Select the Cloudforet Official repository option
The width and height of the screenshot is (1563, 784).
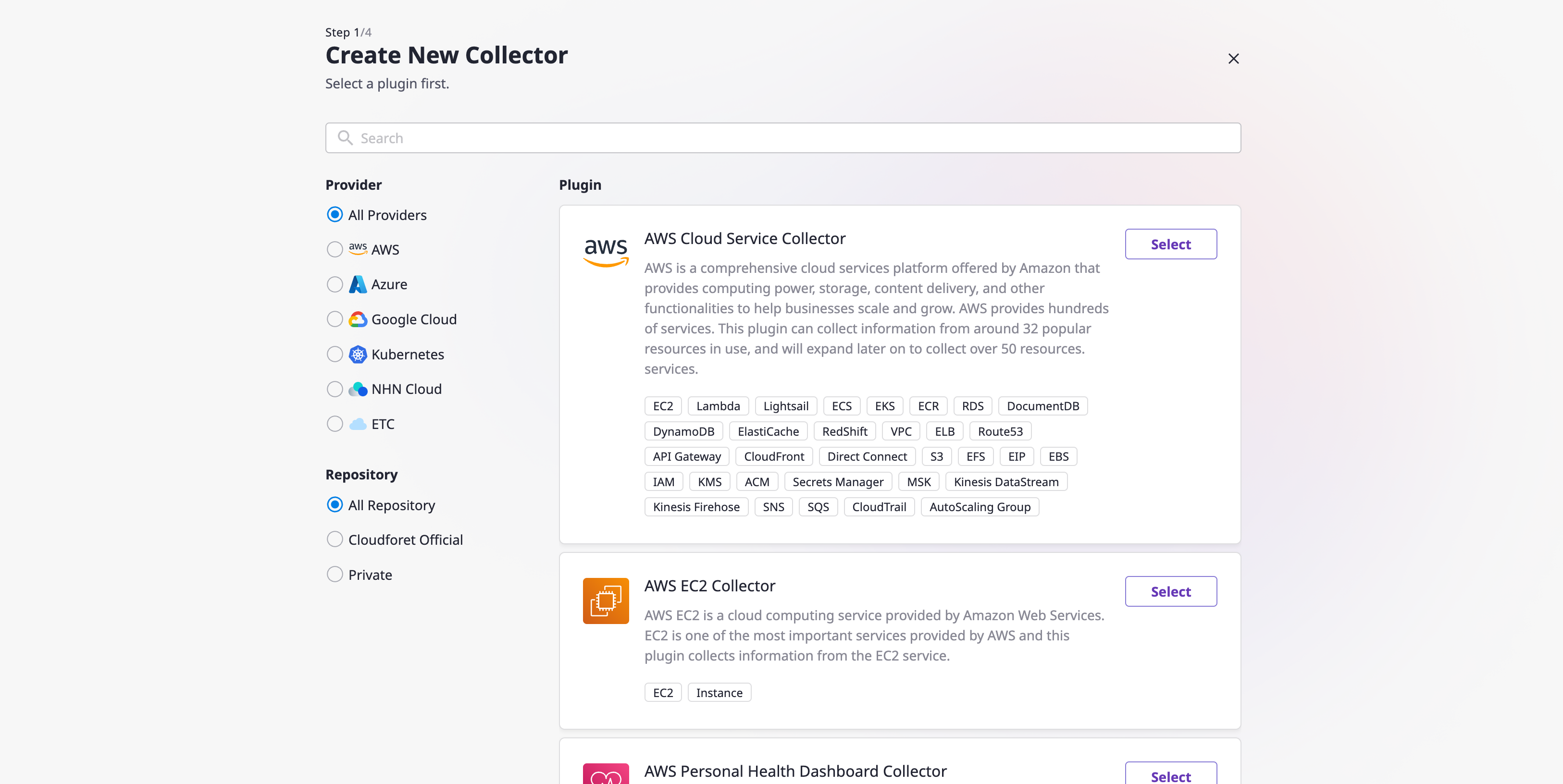coord(335,539)
